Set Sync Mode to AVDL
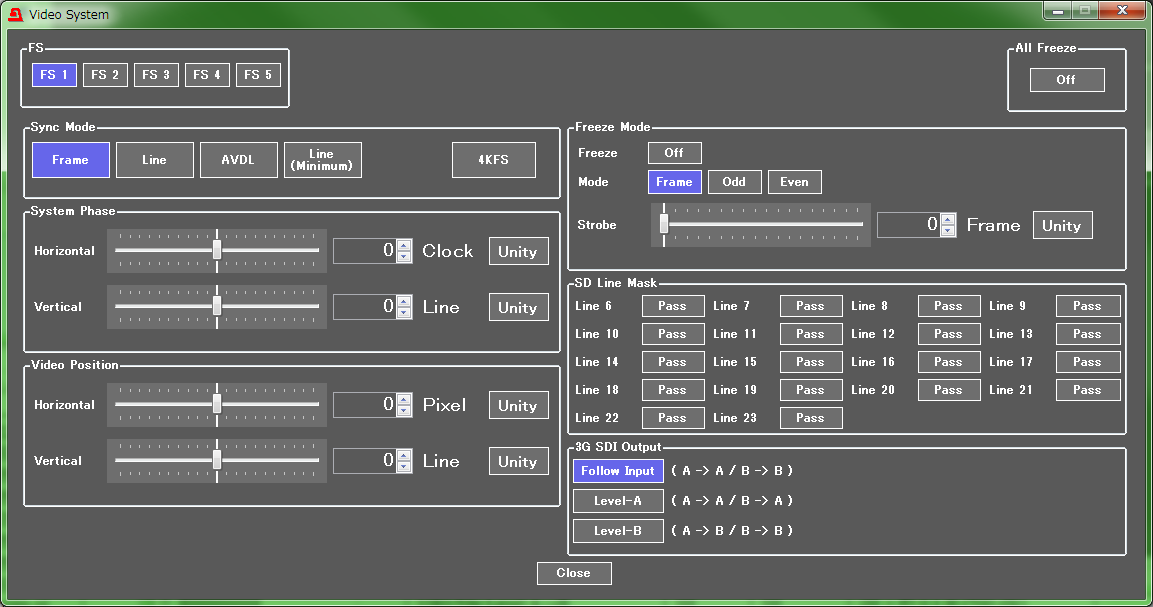Viewport: 1153px width, 607px height. coord(238,160)
